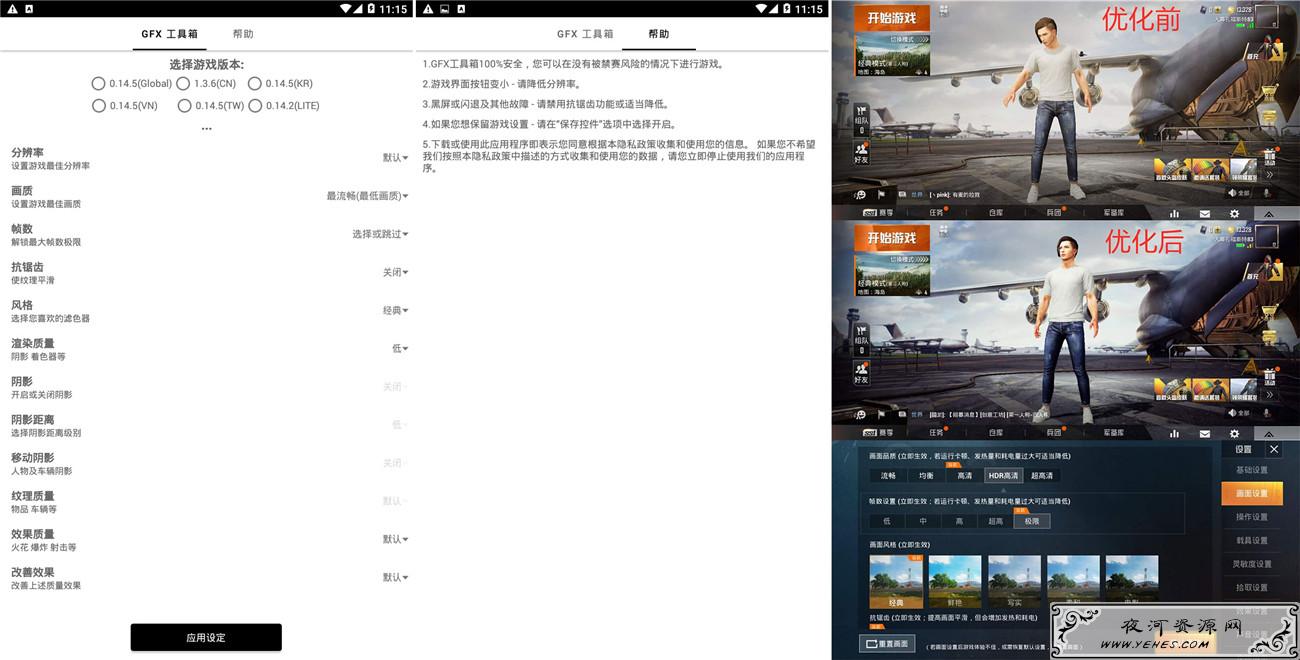Open settings gear in 优化后 game screen
The height and width of the screenshot is (660, 1300).
pos(1234,433)
